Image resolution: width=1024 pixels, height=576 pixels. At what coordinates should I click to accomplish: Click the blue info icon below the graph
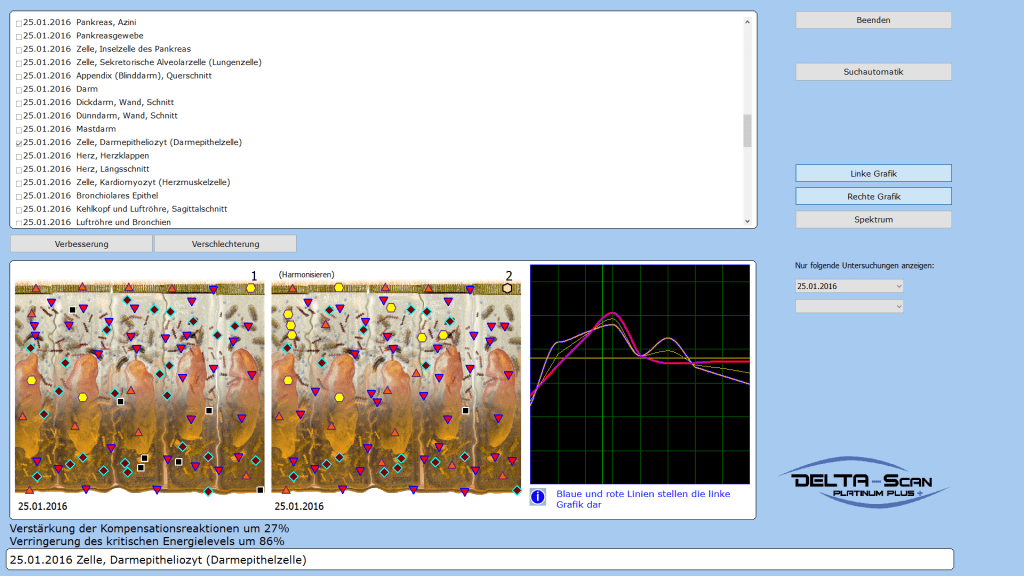pos(538,497)
